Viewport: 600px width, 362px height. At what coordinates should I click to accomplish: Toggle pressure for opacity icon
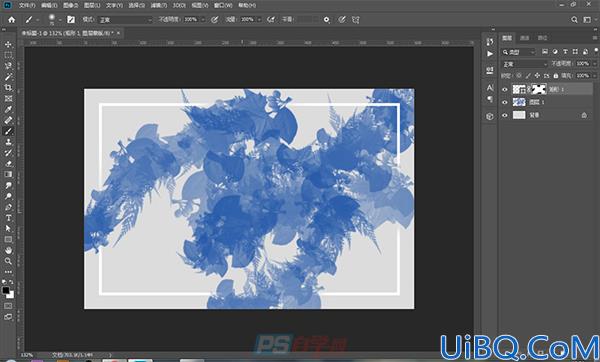(x=215, y=20)
